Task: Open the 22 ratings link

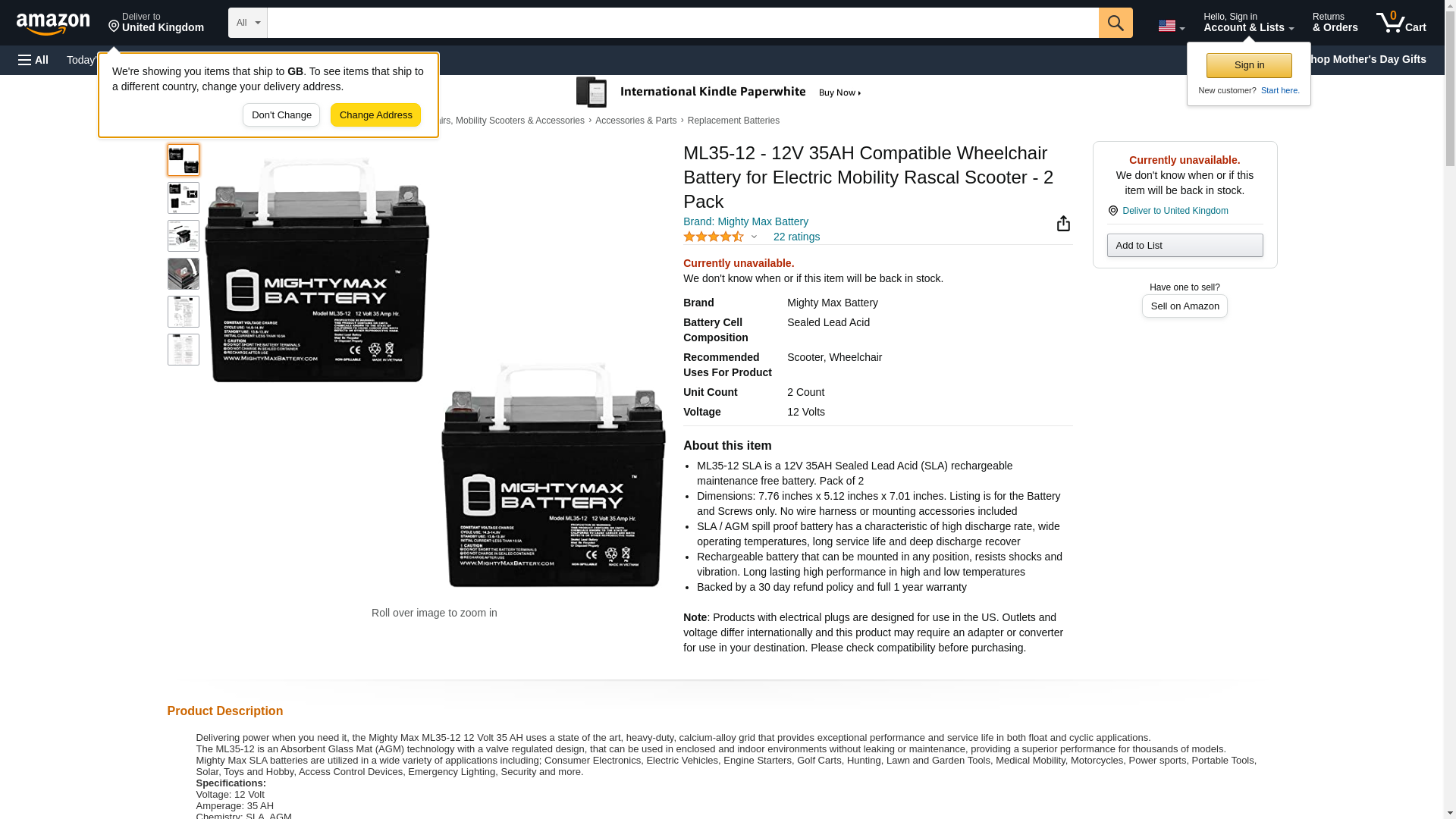Action: pyautogui.click(x=796, y=237)
